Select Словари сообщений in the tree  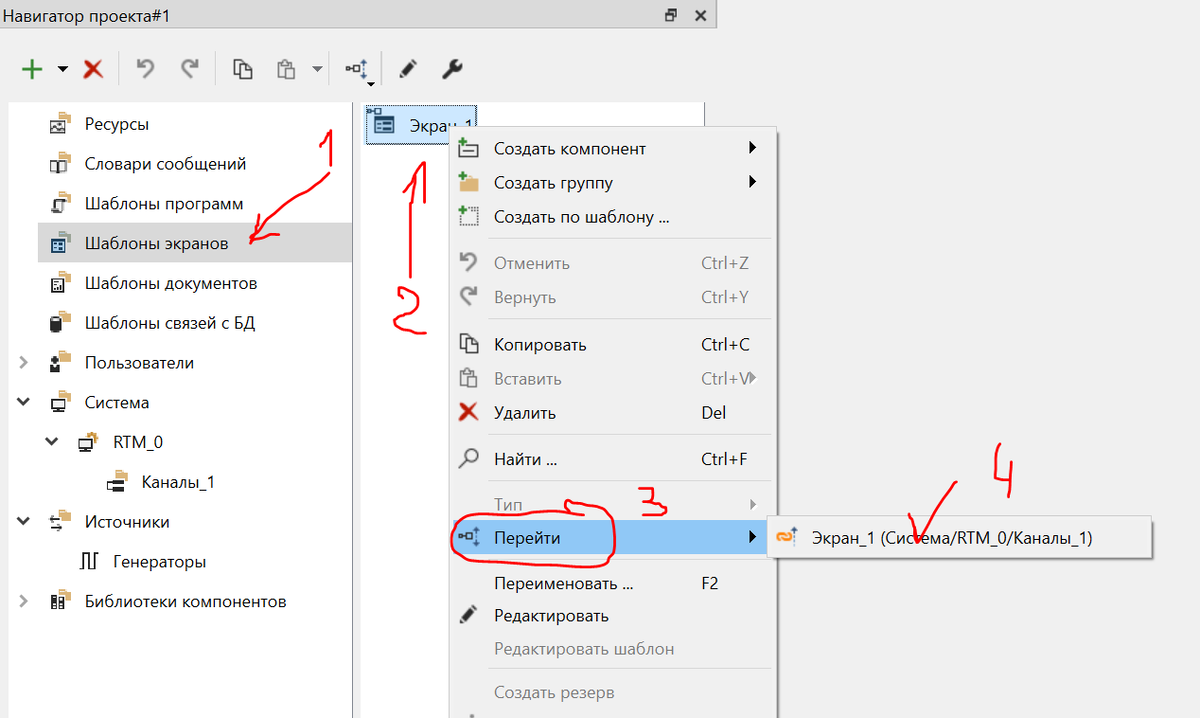[165, 164]
